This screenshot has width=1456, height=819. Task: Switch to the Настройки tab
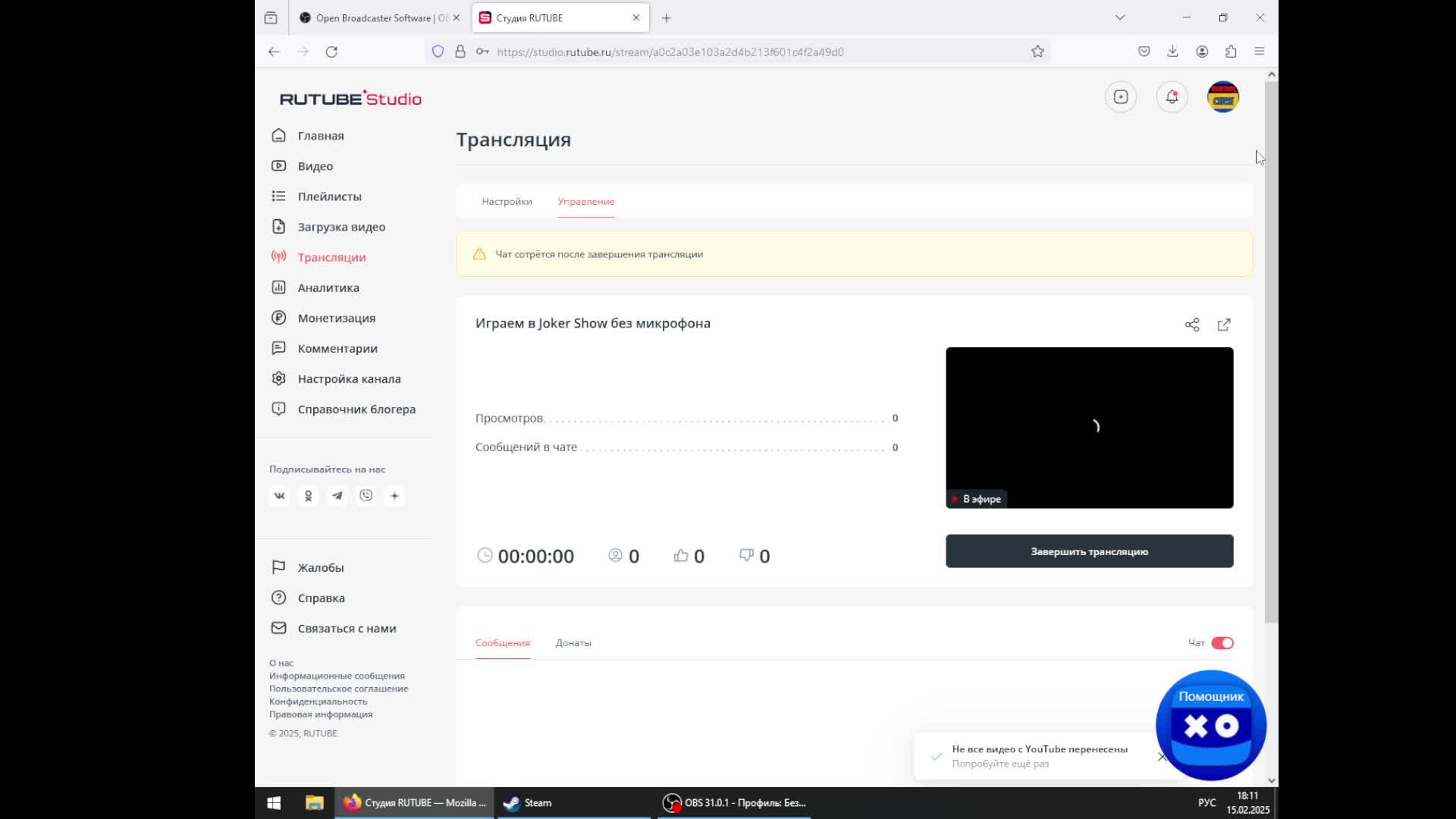[507, 202]
